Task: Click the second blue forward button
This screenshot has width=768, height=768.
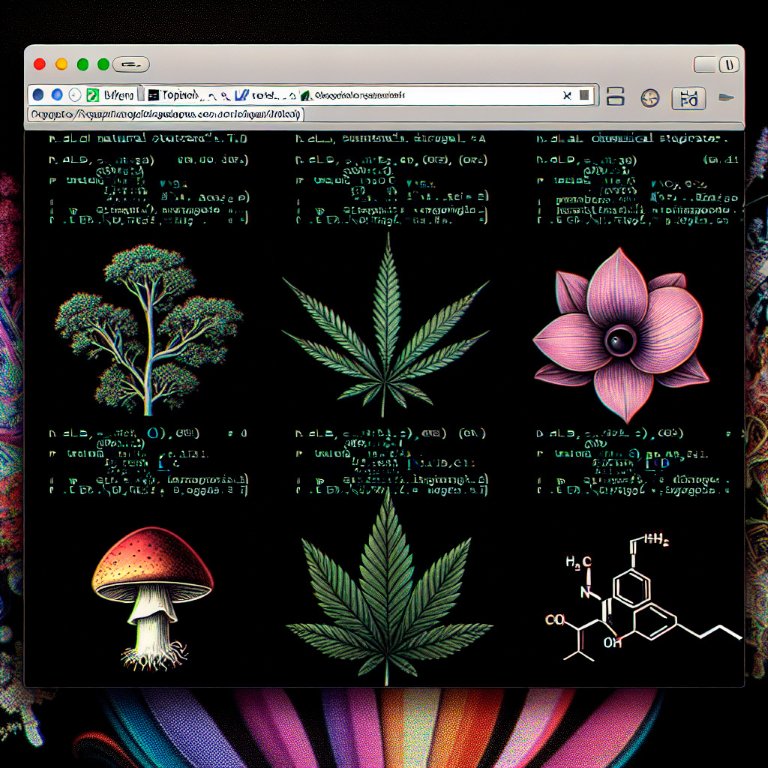Action: click(57, 95)
